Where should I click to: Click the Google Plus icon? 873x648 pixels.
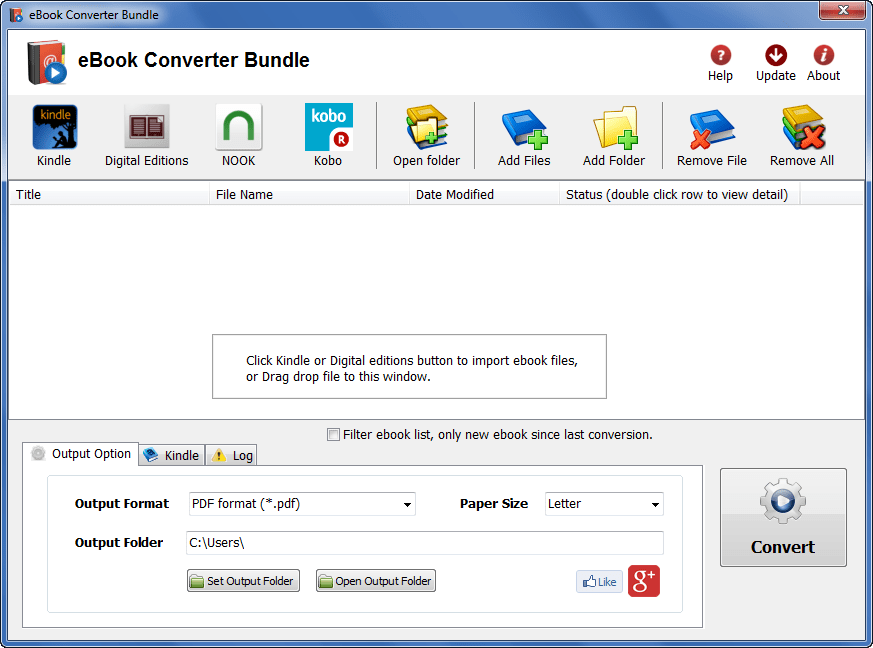tap(644, 581)
